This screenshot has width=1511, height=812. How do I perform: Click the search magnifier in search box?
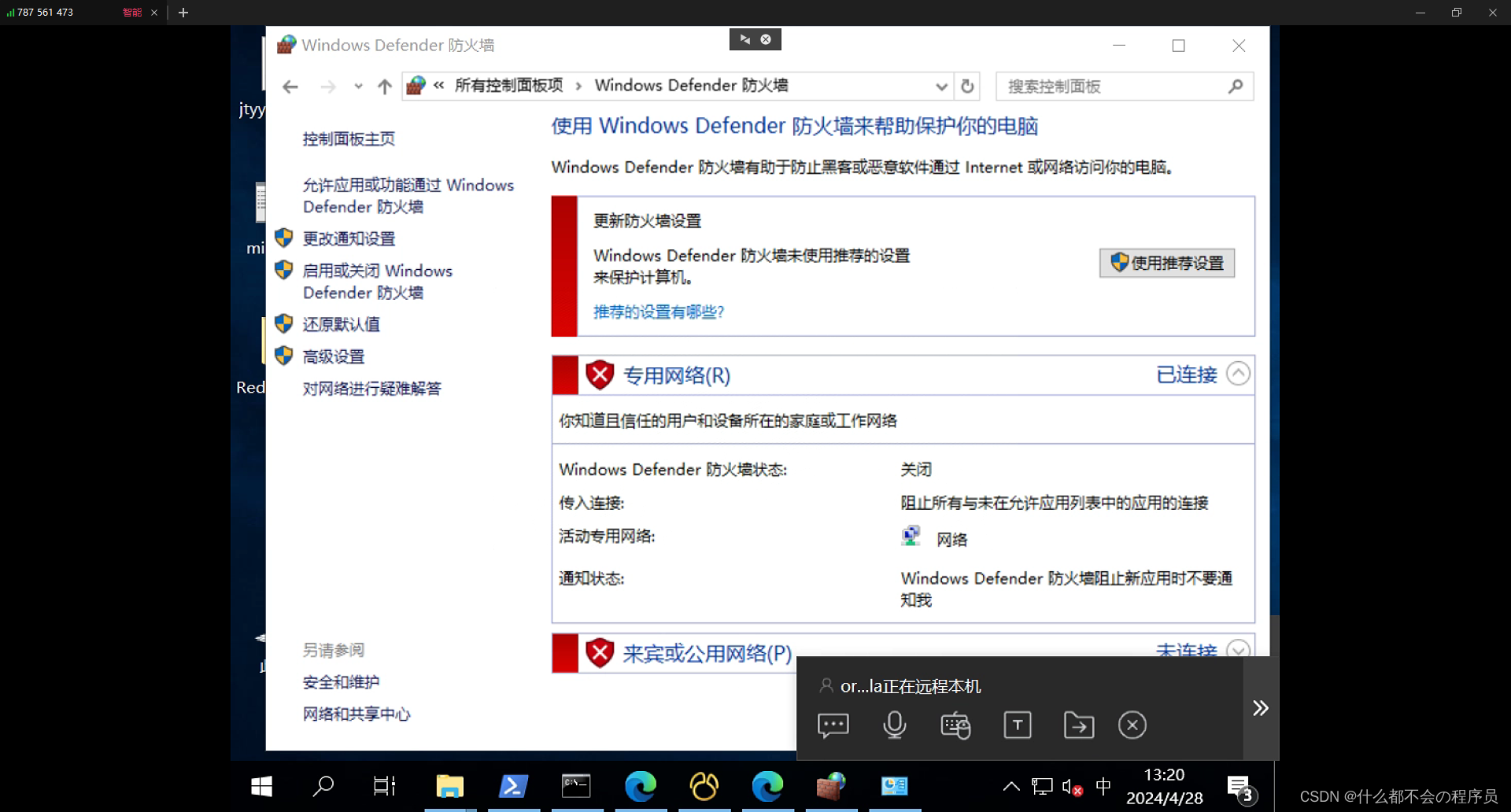click(1236, 87)
